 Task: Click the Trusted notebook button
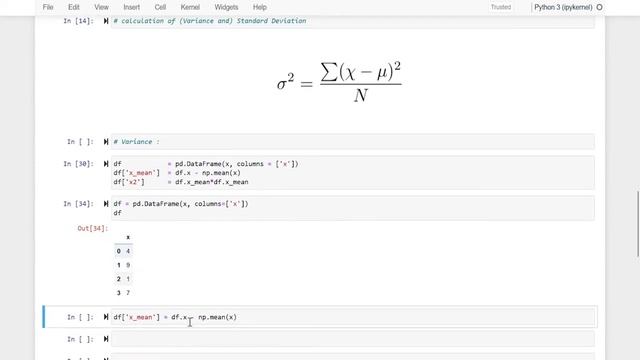click(501, 7)
